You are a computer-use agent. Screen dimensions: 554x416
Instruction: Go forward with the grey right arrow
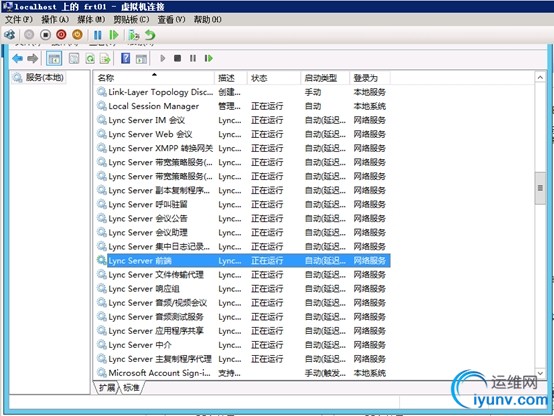(33, 58)
